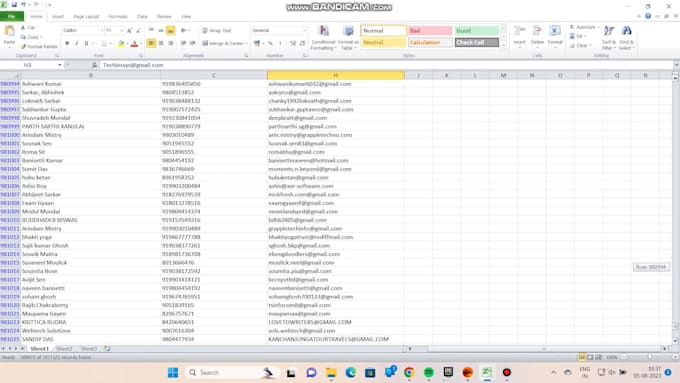Increase indent in Alignment group
The image size is (680, 383).
193,43
